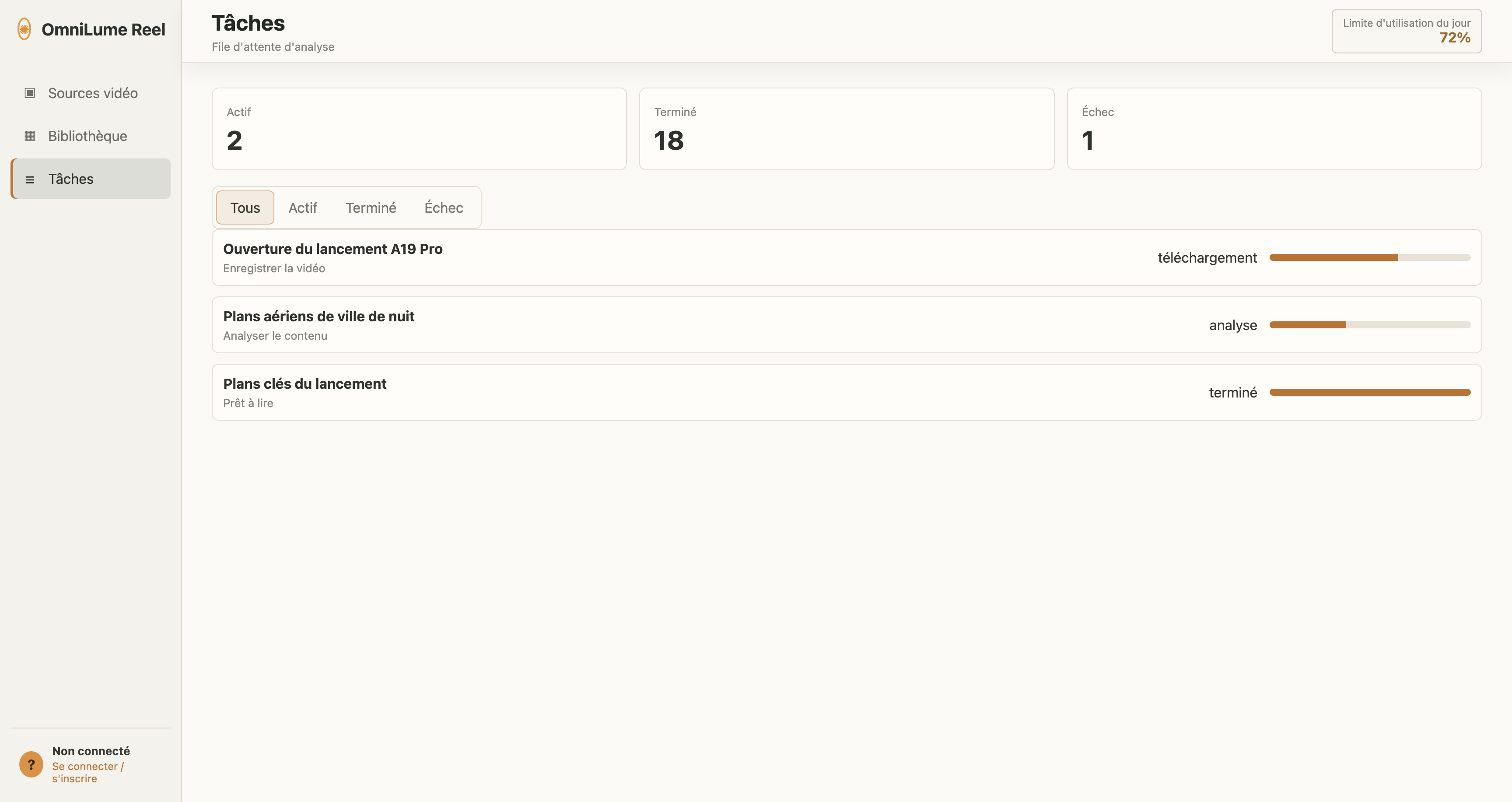Open the Limite d'utilisation du jour box
The width and height of the screenshot is (1512, 802).
click(x=1407, y=31)
